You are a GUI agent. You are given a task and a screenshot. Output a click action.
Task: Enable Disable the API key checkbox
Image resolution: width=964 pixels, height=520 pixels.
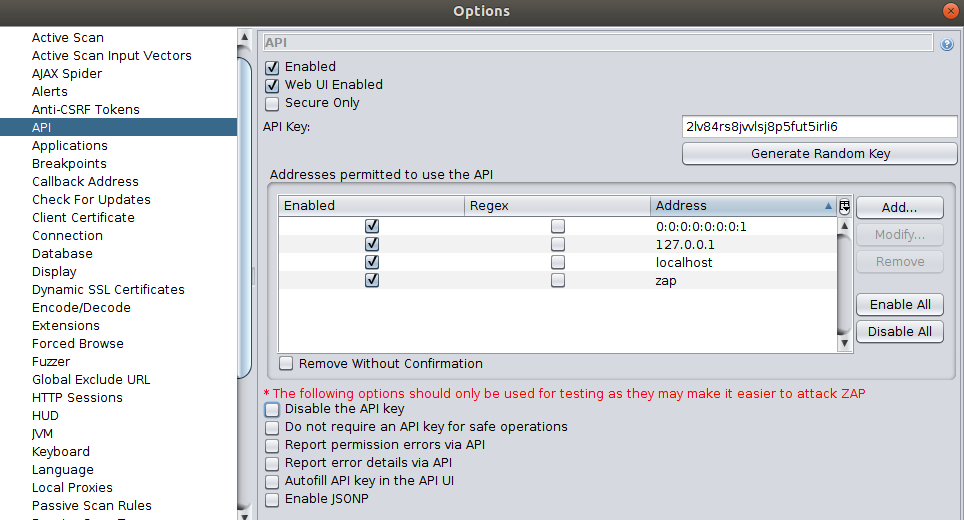[272, 409]
